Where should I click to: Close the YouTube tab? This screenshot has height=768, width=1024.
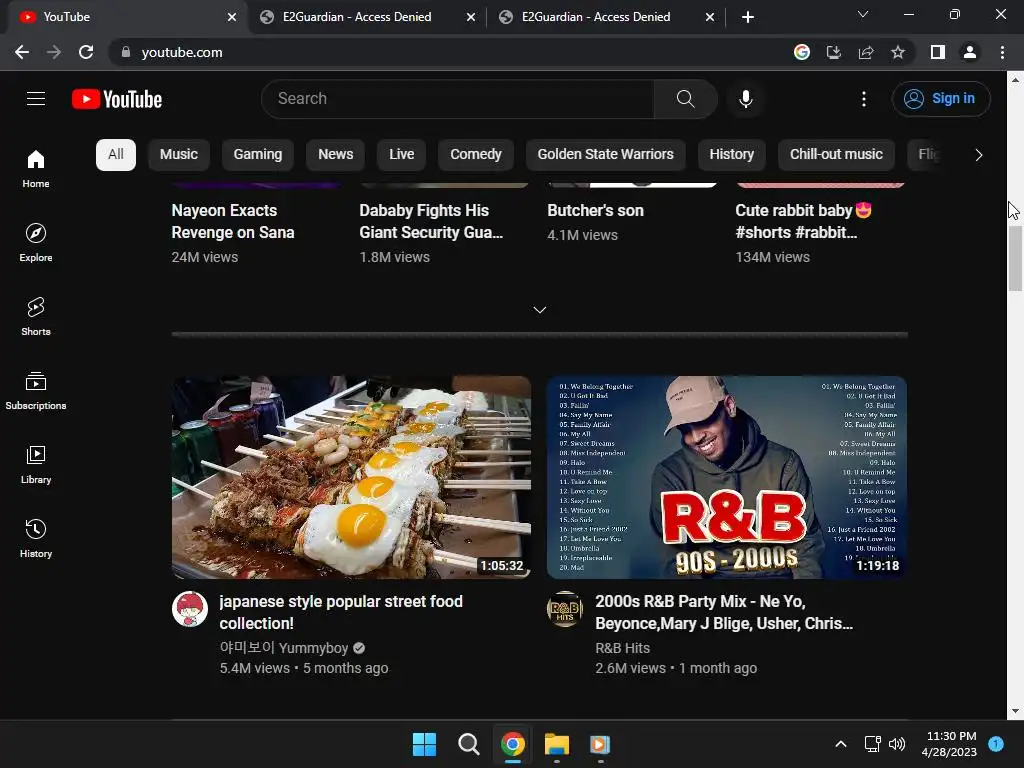click(231, 17)
